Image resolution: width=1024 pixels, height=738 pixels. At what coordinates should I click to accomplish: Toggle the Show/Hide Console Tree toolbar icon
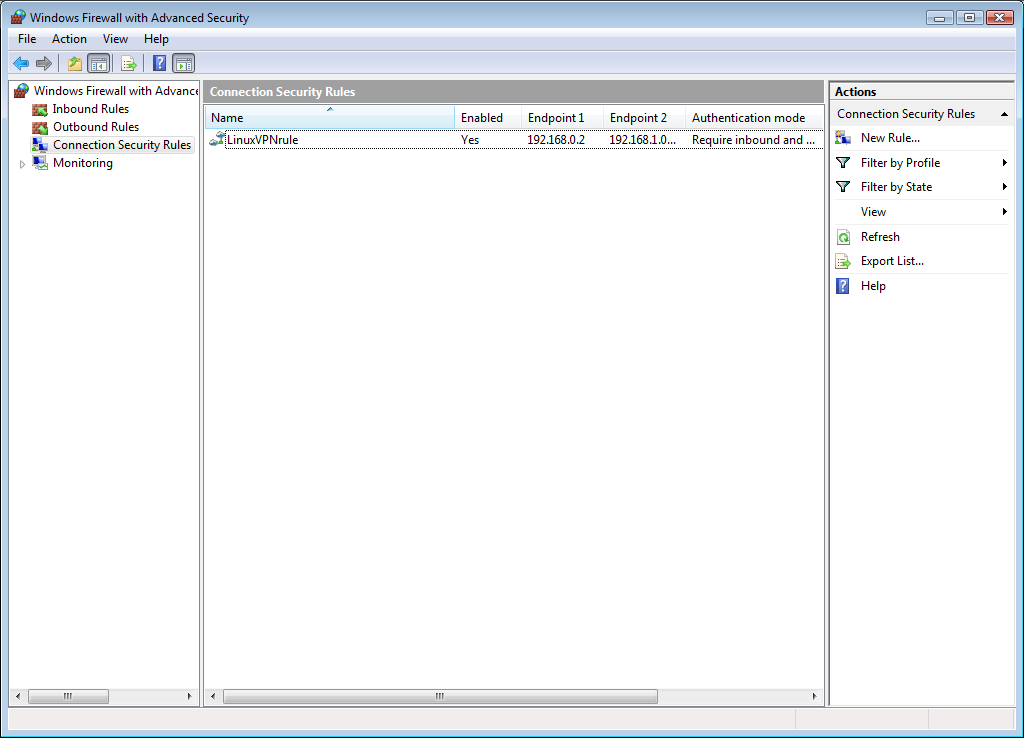pos(99,63)
